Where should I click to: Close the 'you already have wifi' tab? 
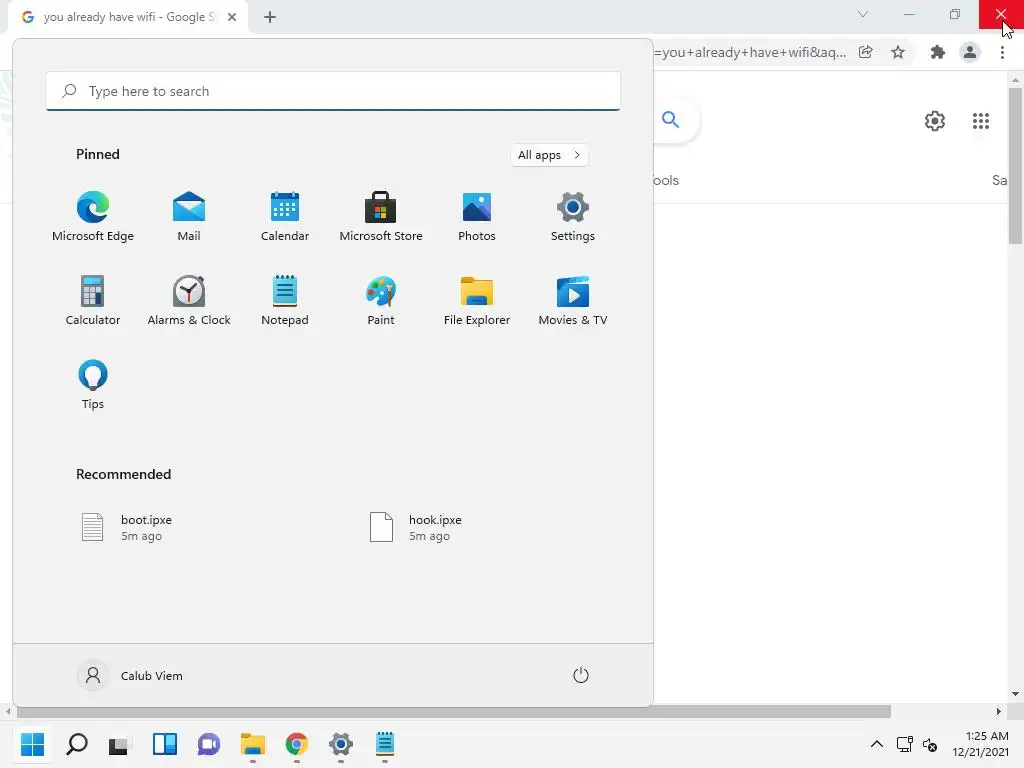(232, 17)
